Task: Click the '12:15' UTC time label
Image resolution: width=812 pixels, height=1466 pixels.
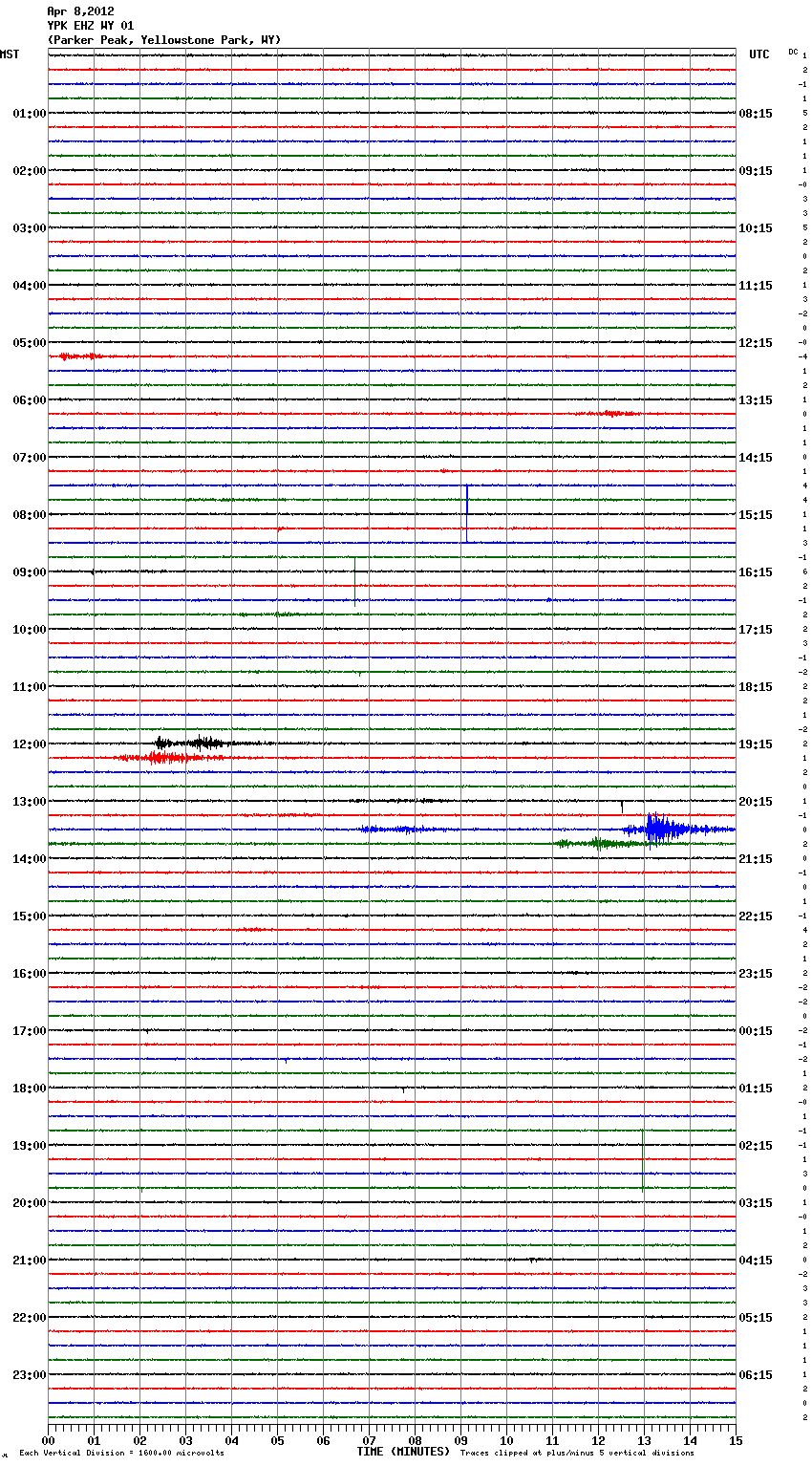Action: 756,343
